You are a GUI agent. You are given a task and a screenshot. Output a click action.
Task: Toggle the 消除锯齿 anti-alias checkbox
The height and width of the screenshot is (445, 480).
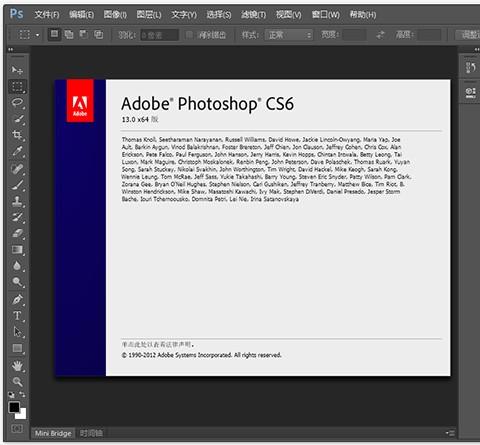click(189, 35)
